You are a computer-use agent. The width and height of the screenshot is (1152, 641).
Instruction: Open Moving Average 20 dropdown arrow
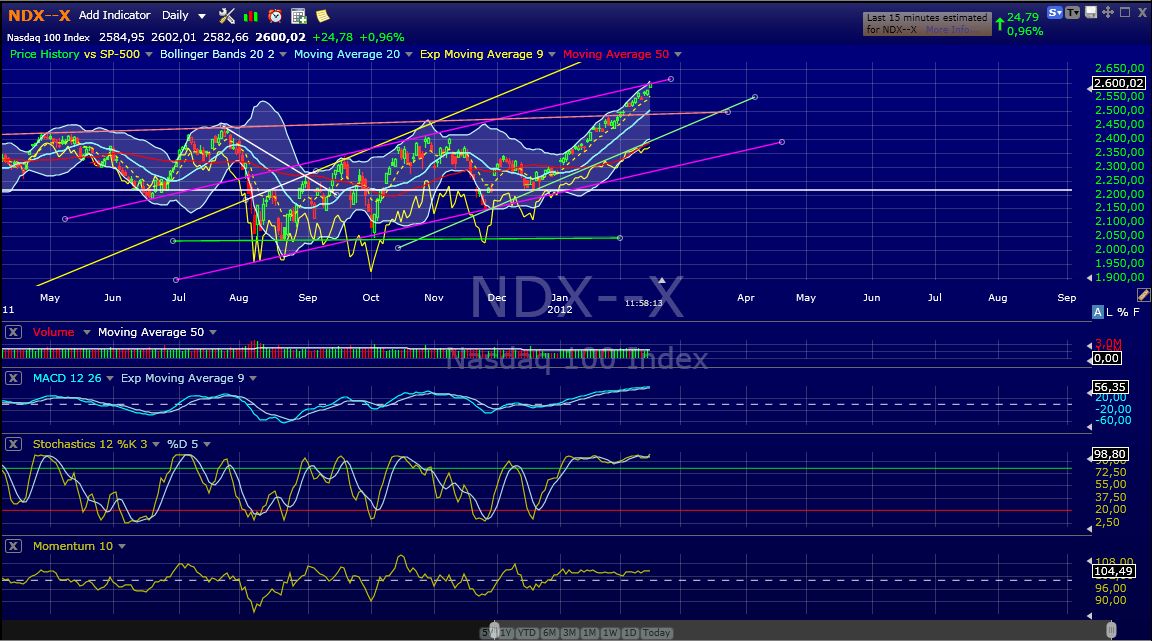coord(409,54)
